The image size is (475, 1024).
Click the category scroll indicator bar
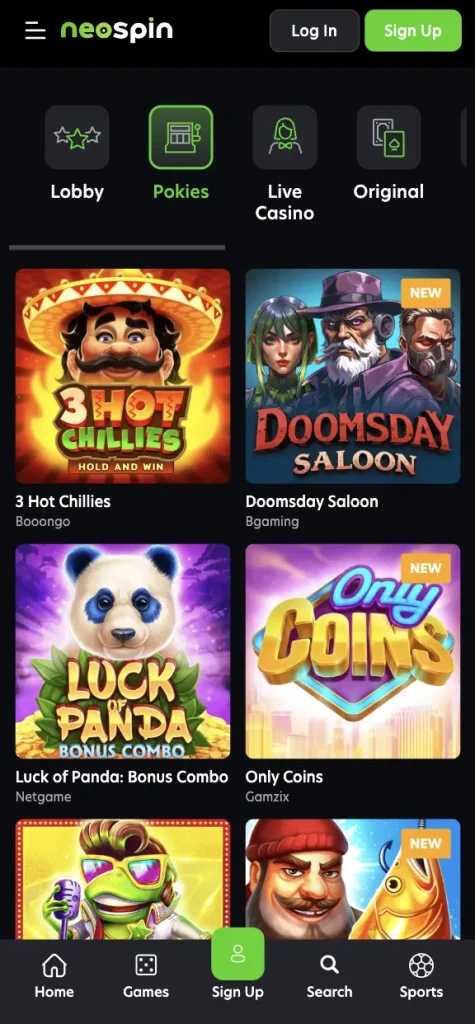coord(117,248)
